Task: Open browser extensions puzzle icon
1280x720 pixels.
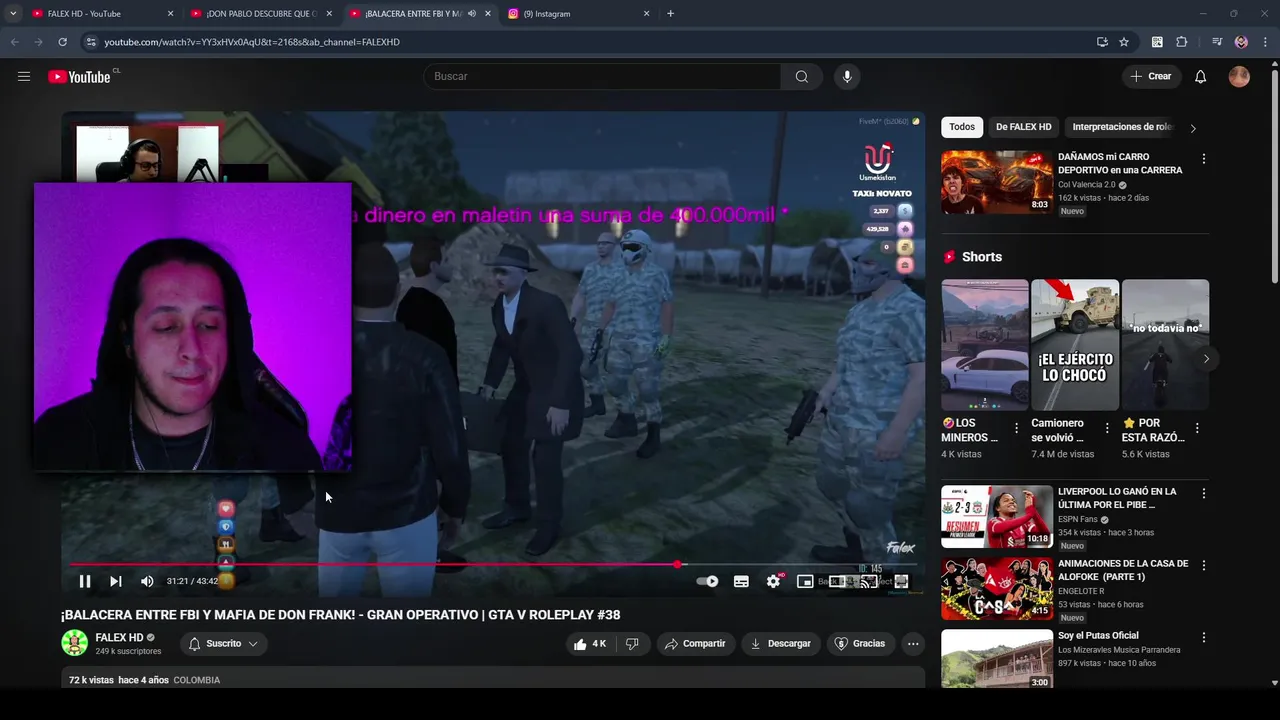Action: [1181, 42]
